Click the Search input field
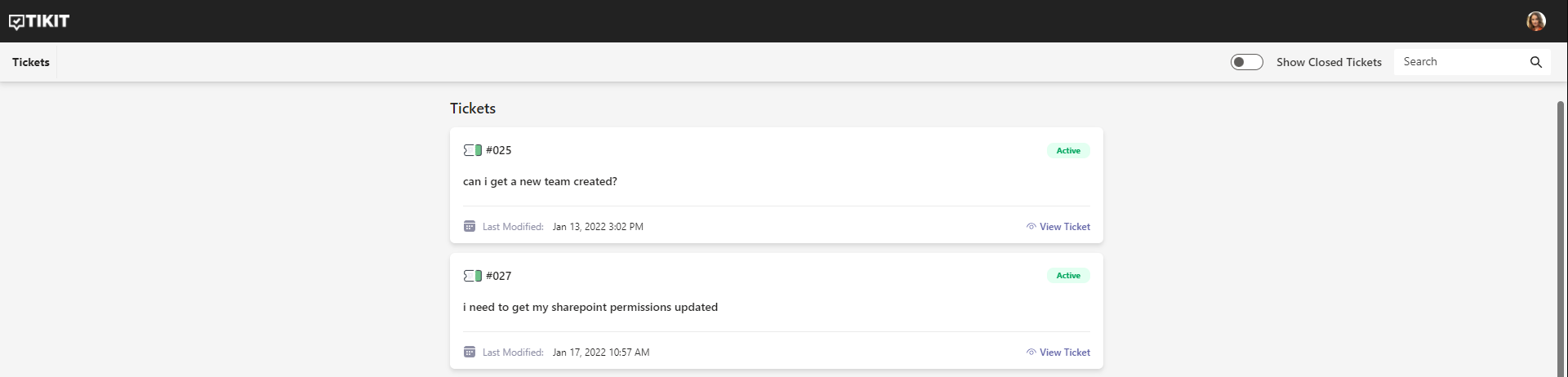 click(x=1462, y=62)
